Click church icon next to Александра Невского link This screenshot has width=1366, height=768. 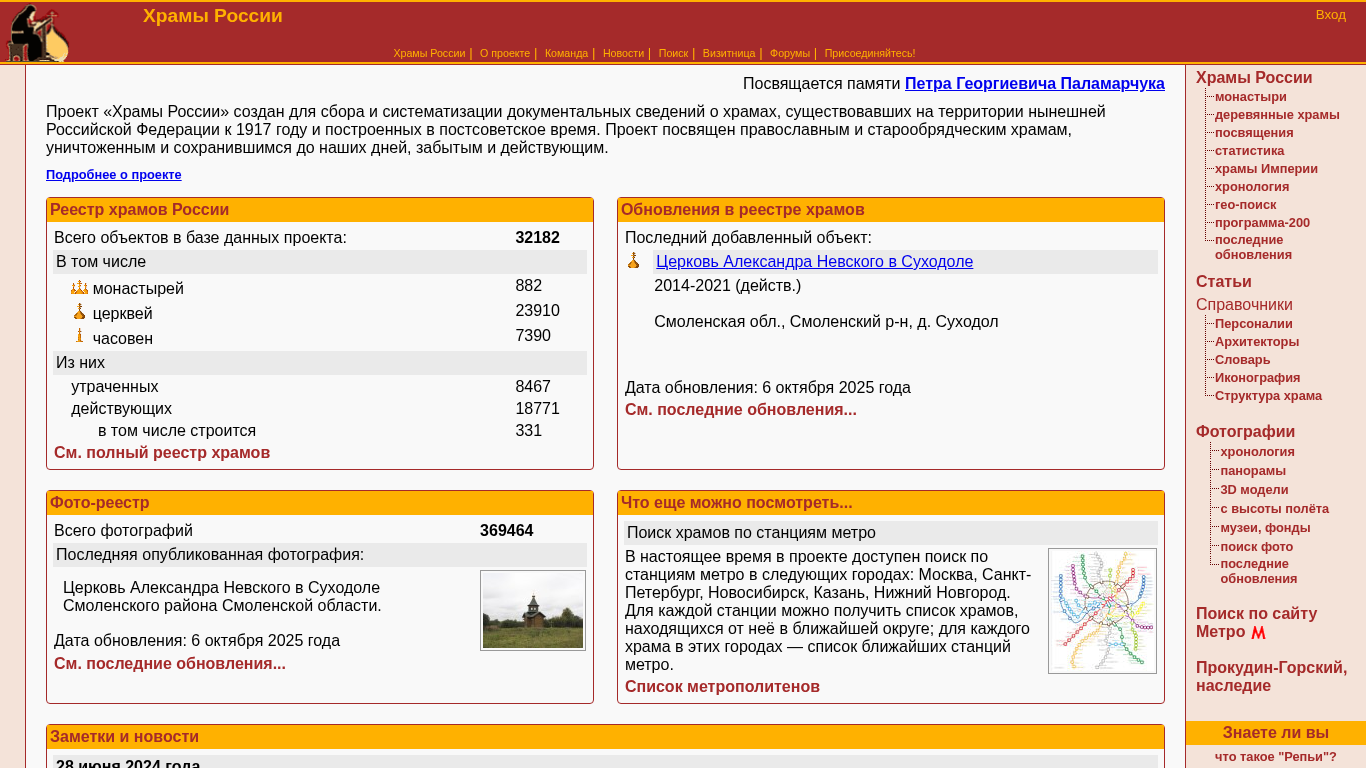coord(633,261)
